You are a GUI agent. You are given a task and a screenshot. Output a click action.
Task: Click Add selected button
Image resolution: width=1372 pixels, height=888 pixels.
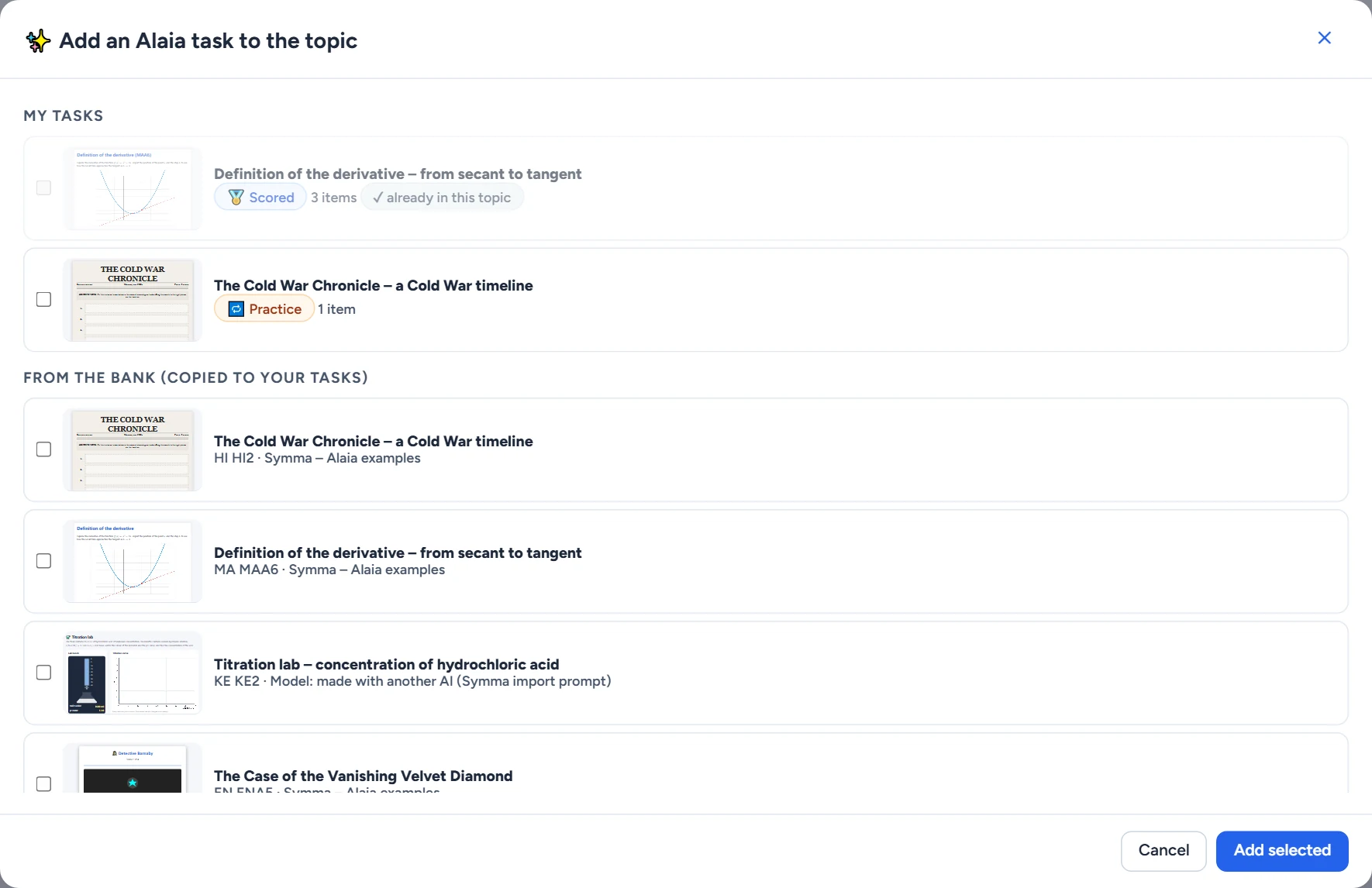point(1282,851)
